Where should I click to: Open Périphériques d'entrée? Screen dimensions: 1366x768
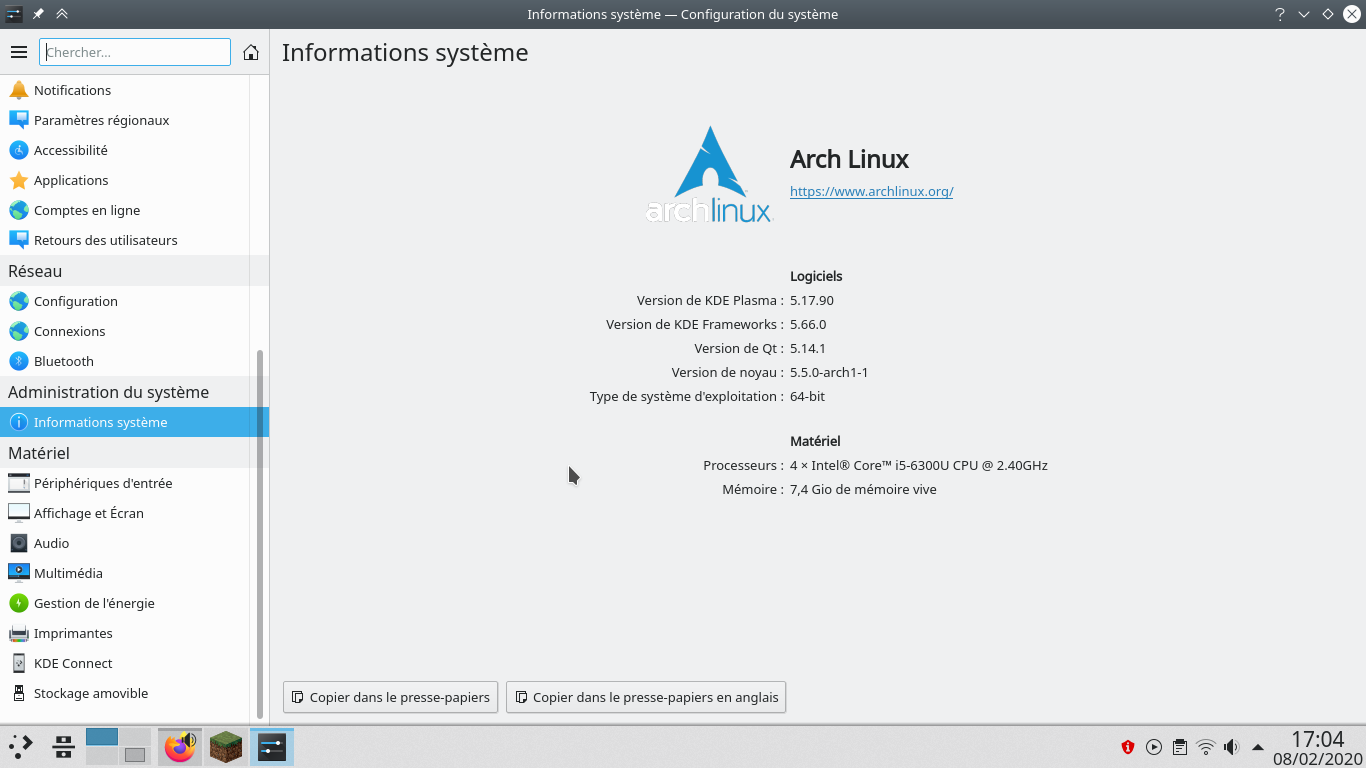coord(124,483)
